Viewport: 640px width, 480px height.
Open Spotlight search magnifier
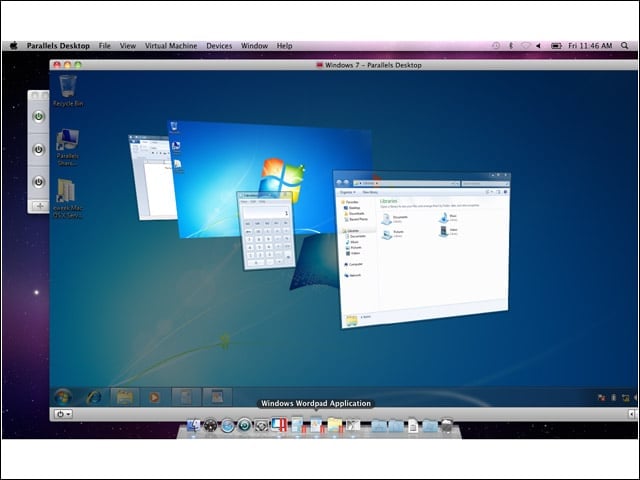624,46
